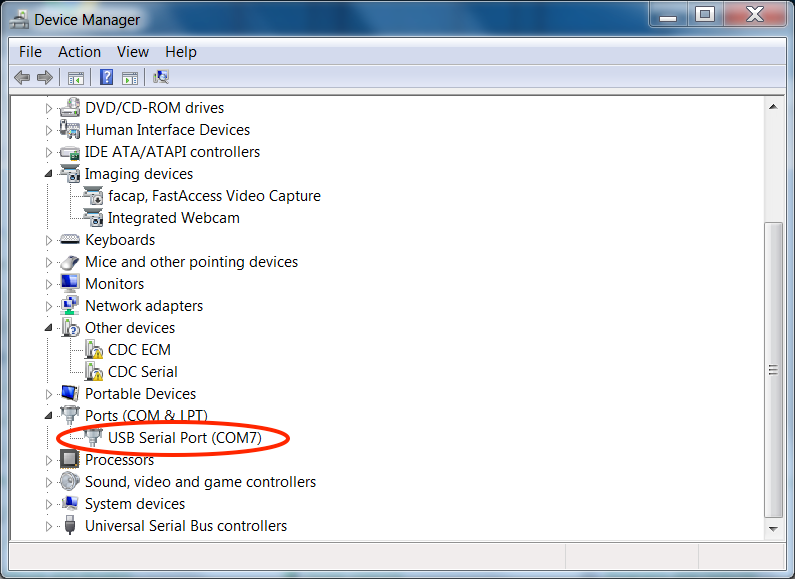Maximize the Device Manager window
The height and width of the screenshot is (579, 795).
[x=705, y=15]
